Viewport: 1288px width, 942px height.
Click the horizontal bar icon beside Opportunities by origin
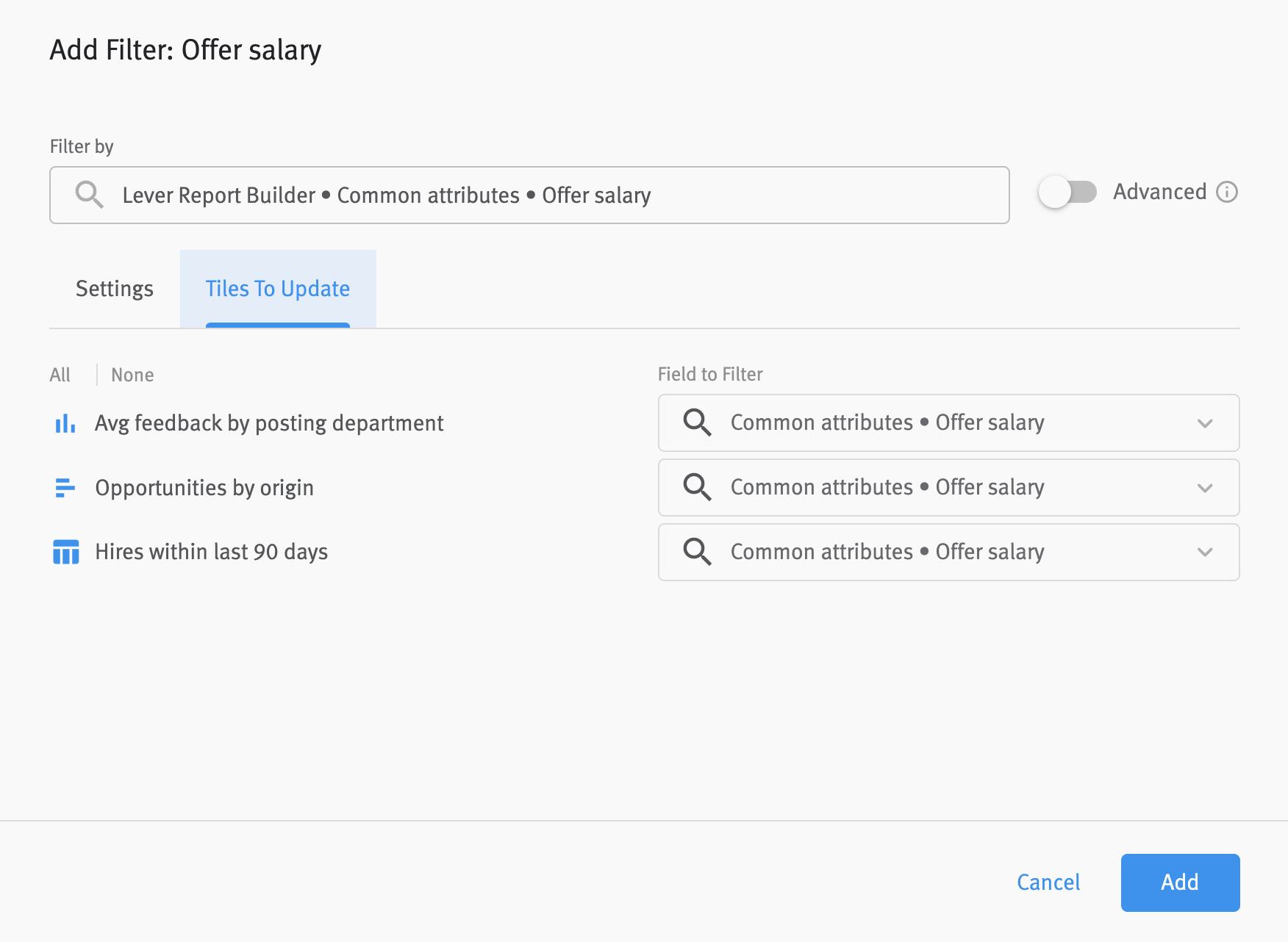65,488
